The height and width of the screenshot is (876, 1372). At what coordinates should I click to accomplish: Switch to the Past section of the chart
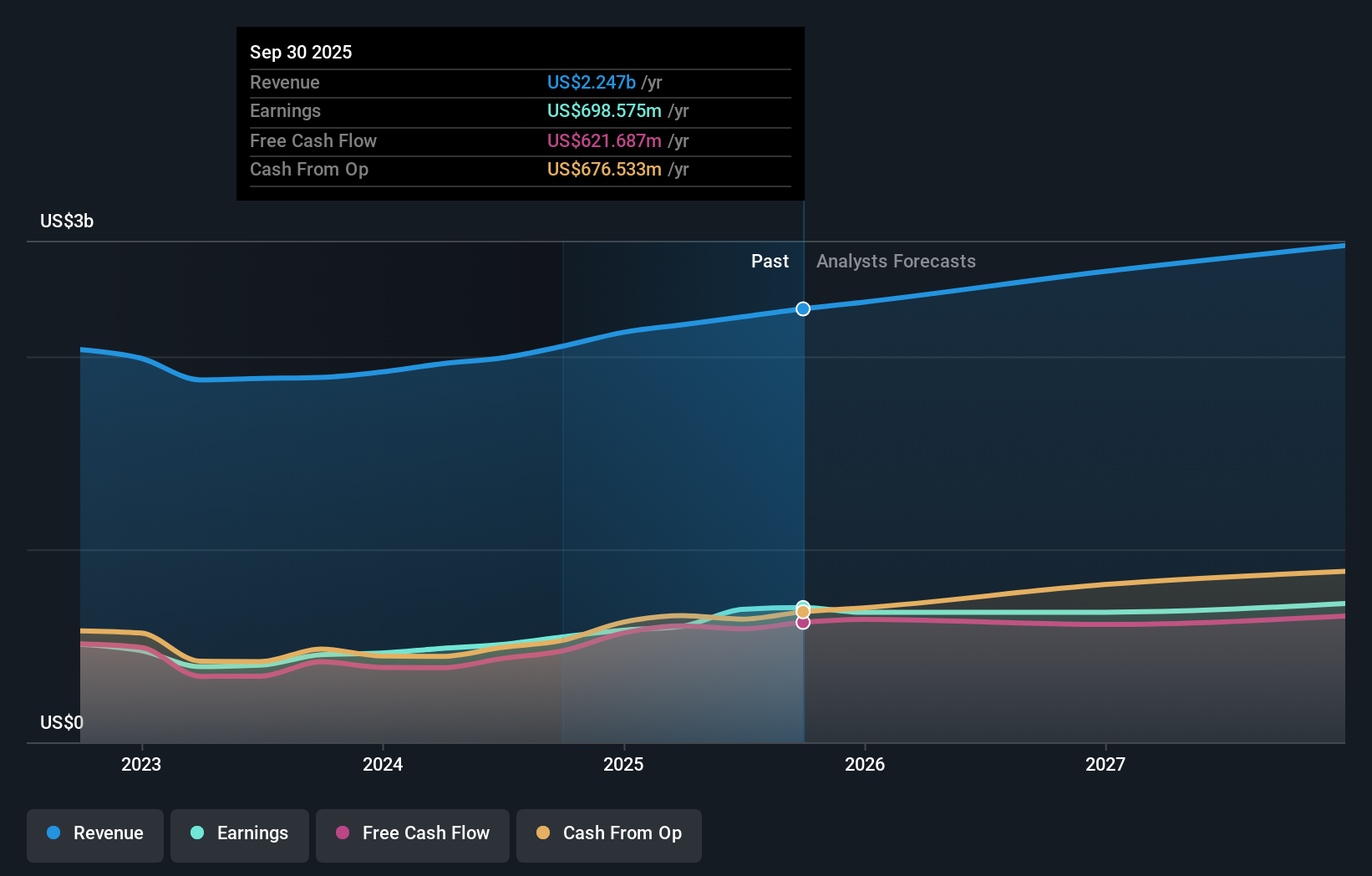click(x=770, y=261)
